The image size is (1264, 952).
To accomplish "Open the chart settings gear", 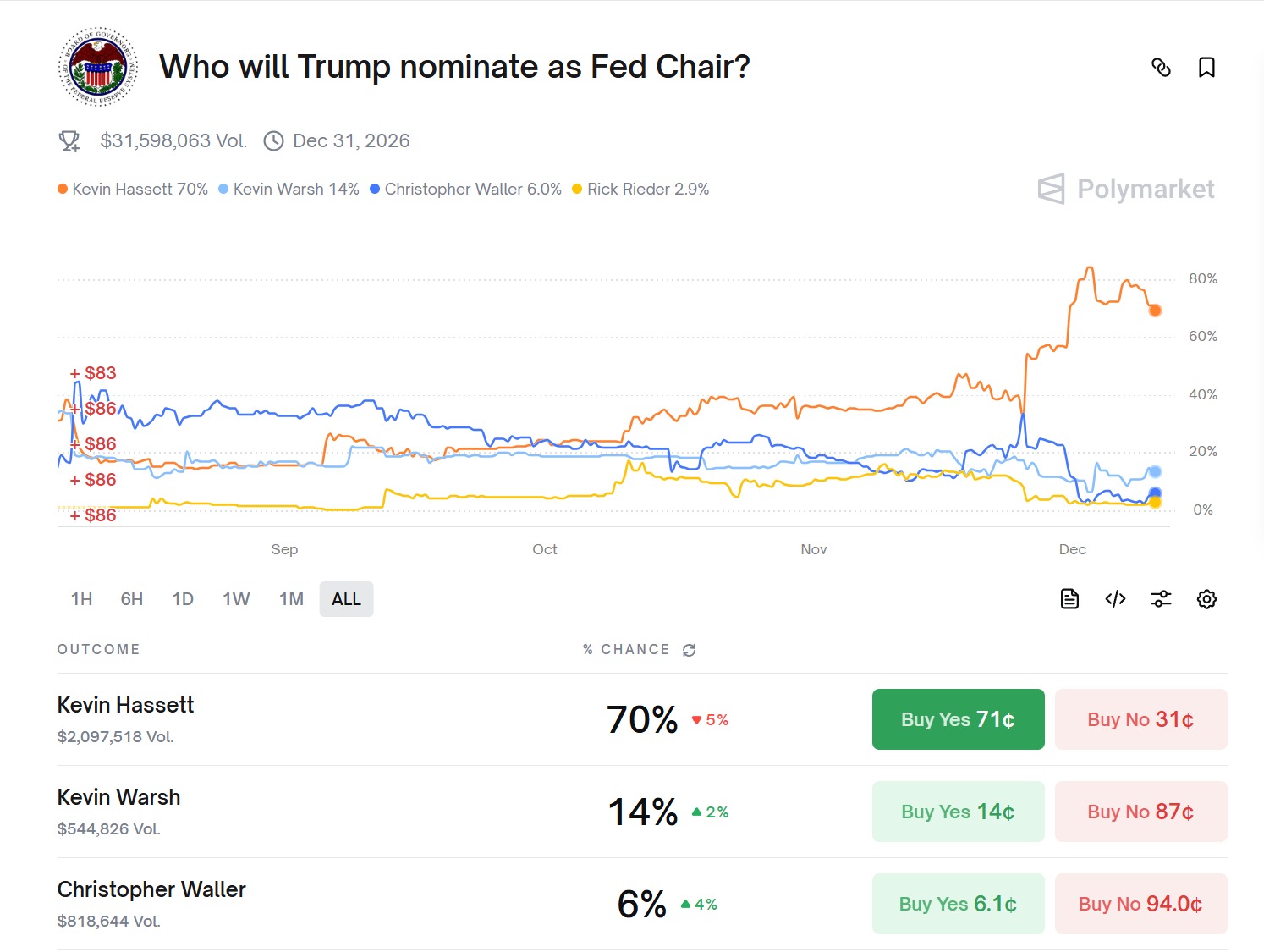I will [x=1206, y=598].
